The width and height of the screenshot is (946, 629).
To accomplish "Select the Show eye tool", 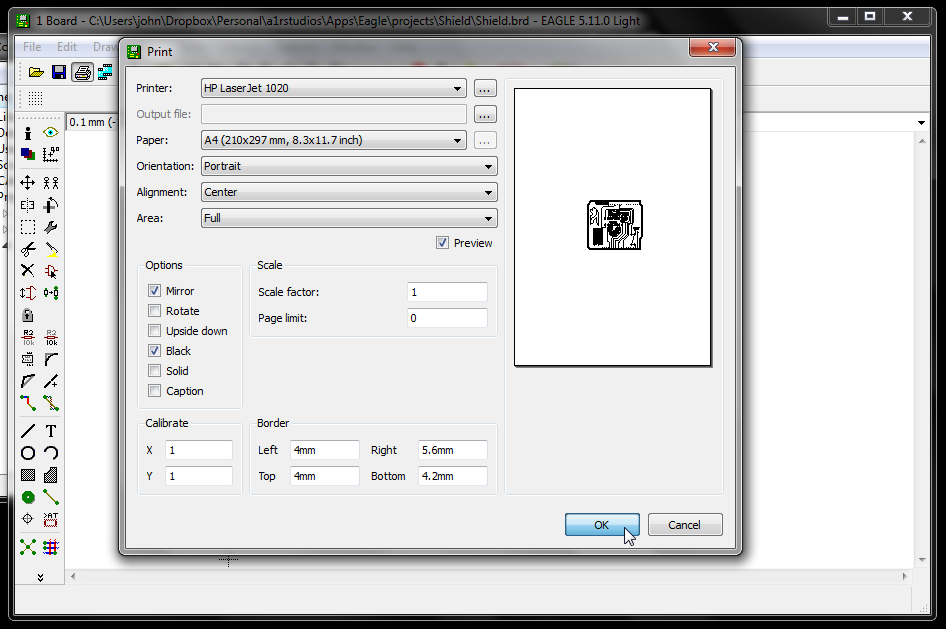I will 51,133.
